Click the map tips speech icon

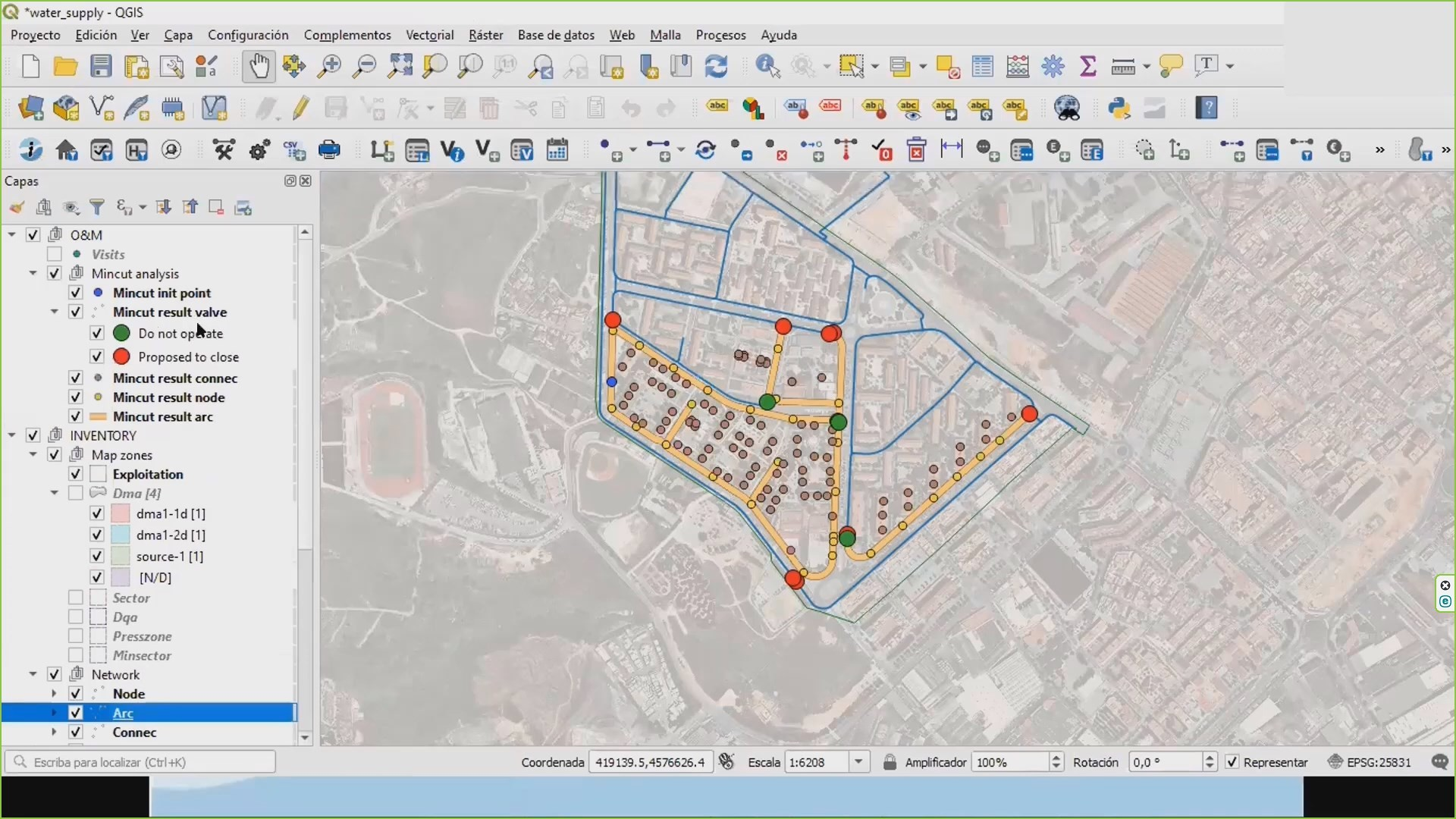(x=1171, y=67)
